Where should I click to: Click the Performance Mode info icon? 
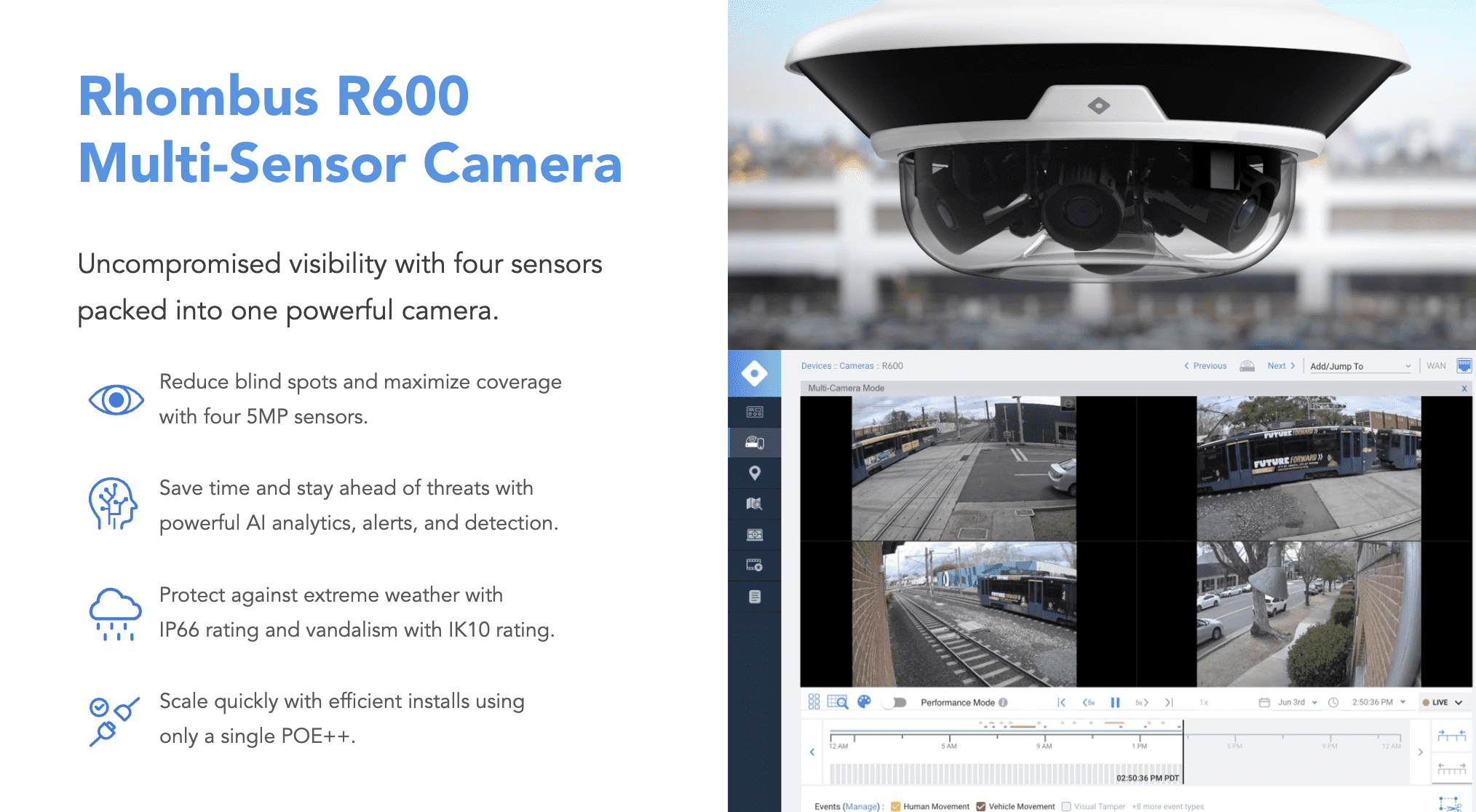click(x=1003, y=702)
